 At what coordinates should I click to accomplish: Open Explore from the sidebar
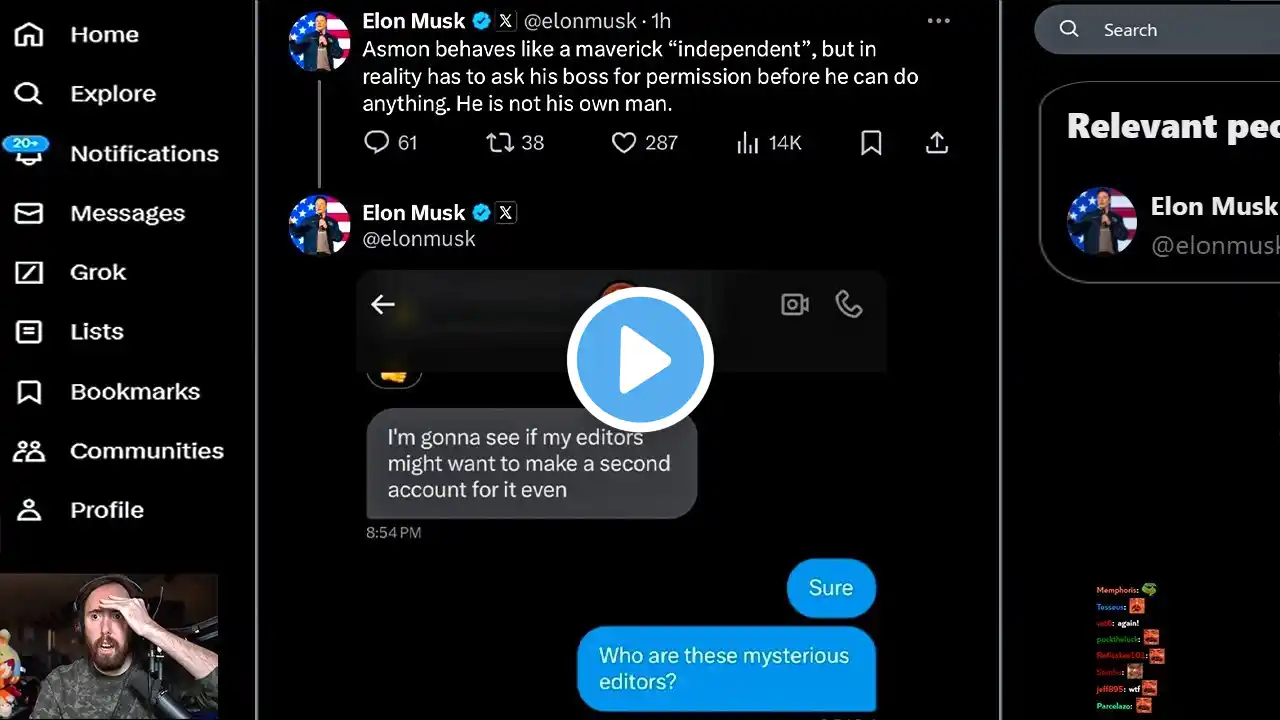[112, 94]
